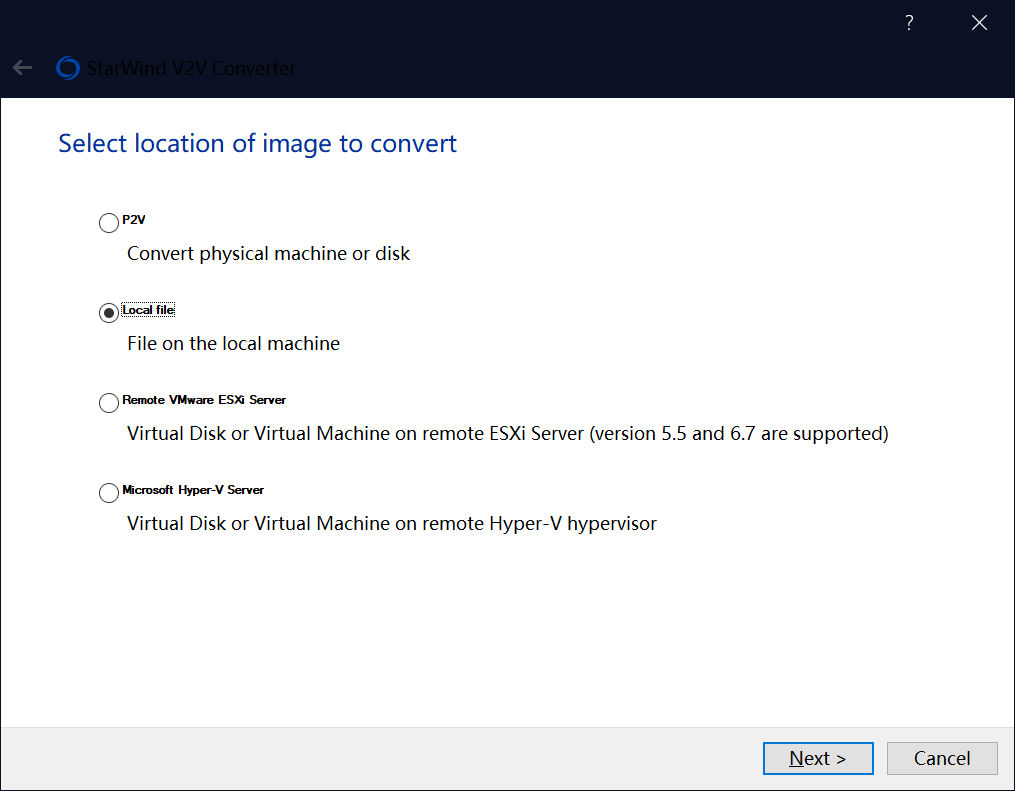Click the Next button to proceed

click(818, 758)
